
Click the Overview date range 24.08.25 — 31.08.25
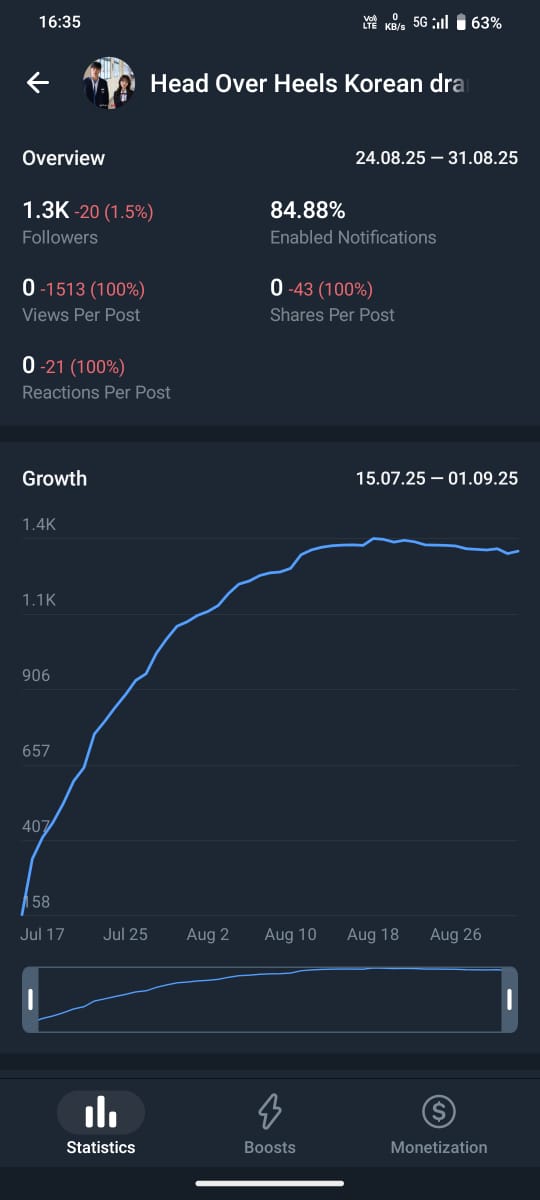(437, 158)
